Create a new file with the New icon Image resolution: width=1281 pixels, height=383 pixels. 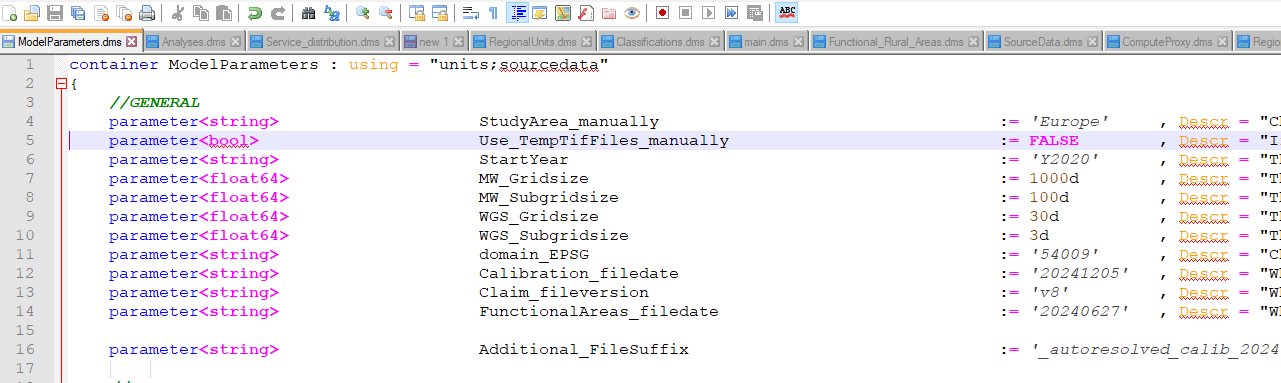click(10, 13)
